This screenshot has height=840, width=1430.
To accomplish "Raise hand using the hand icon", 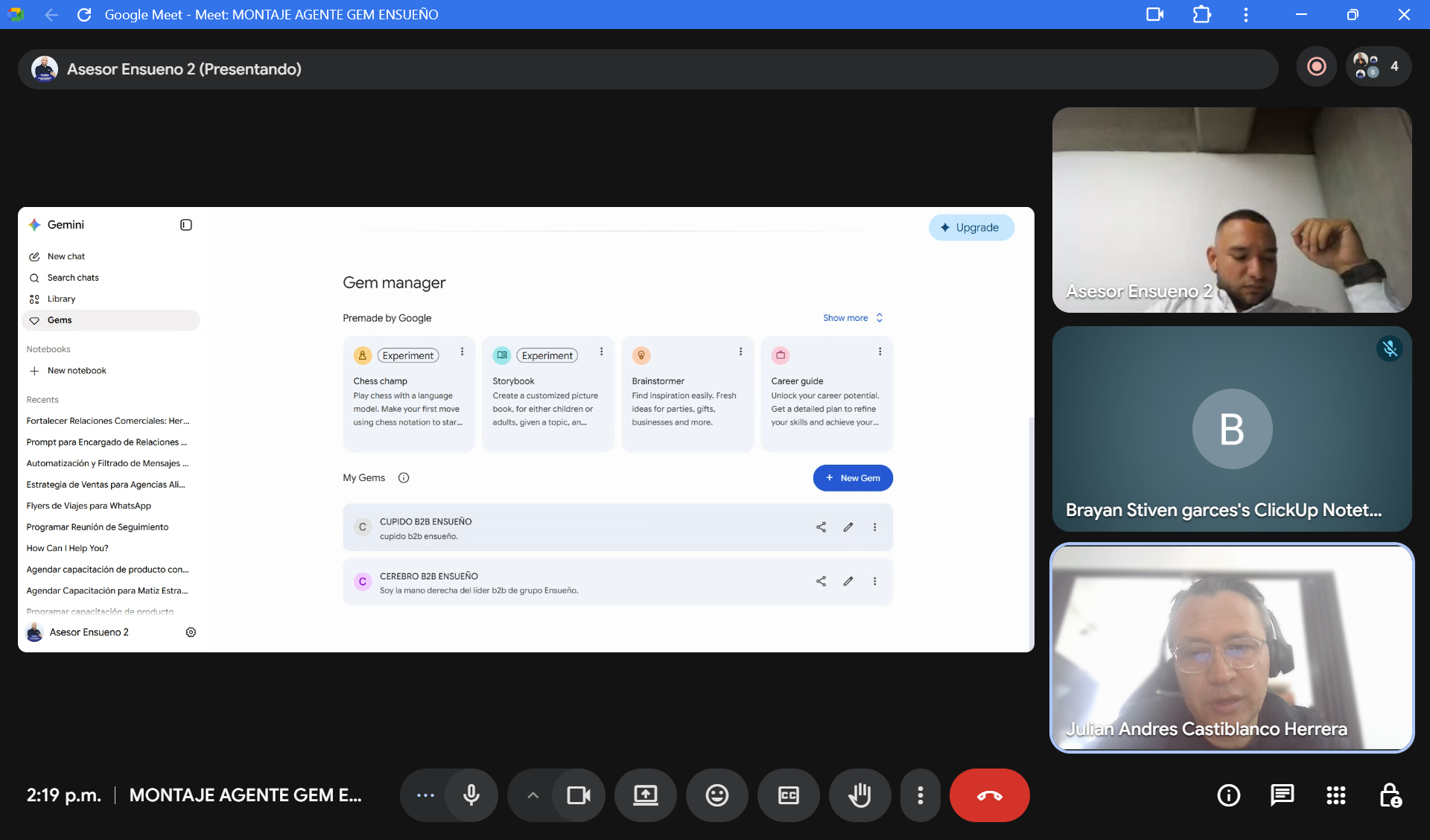I will (860, 795).
